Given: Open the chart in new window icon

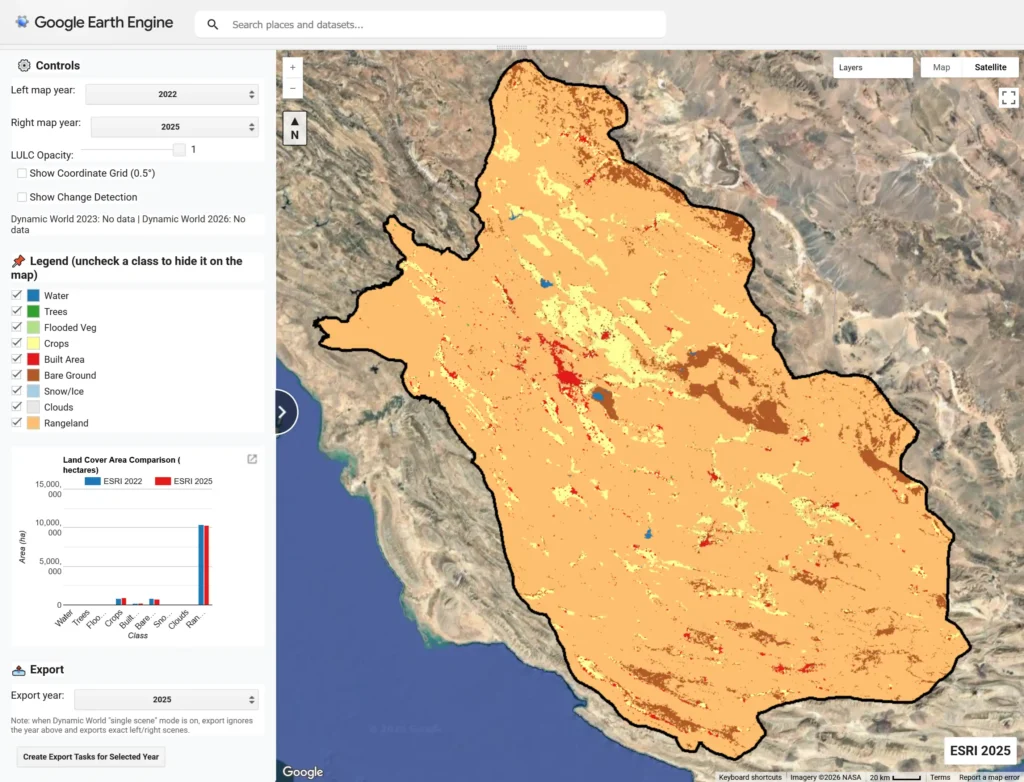Looking at the screenshot, I should coord(252,459).
